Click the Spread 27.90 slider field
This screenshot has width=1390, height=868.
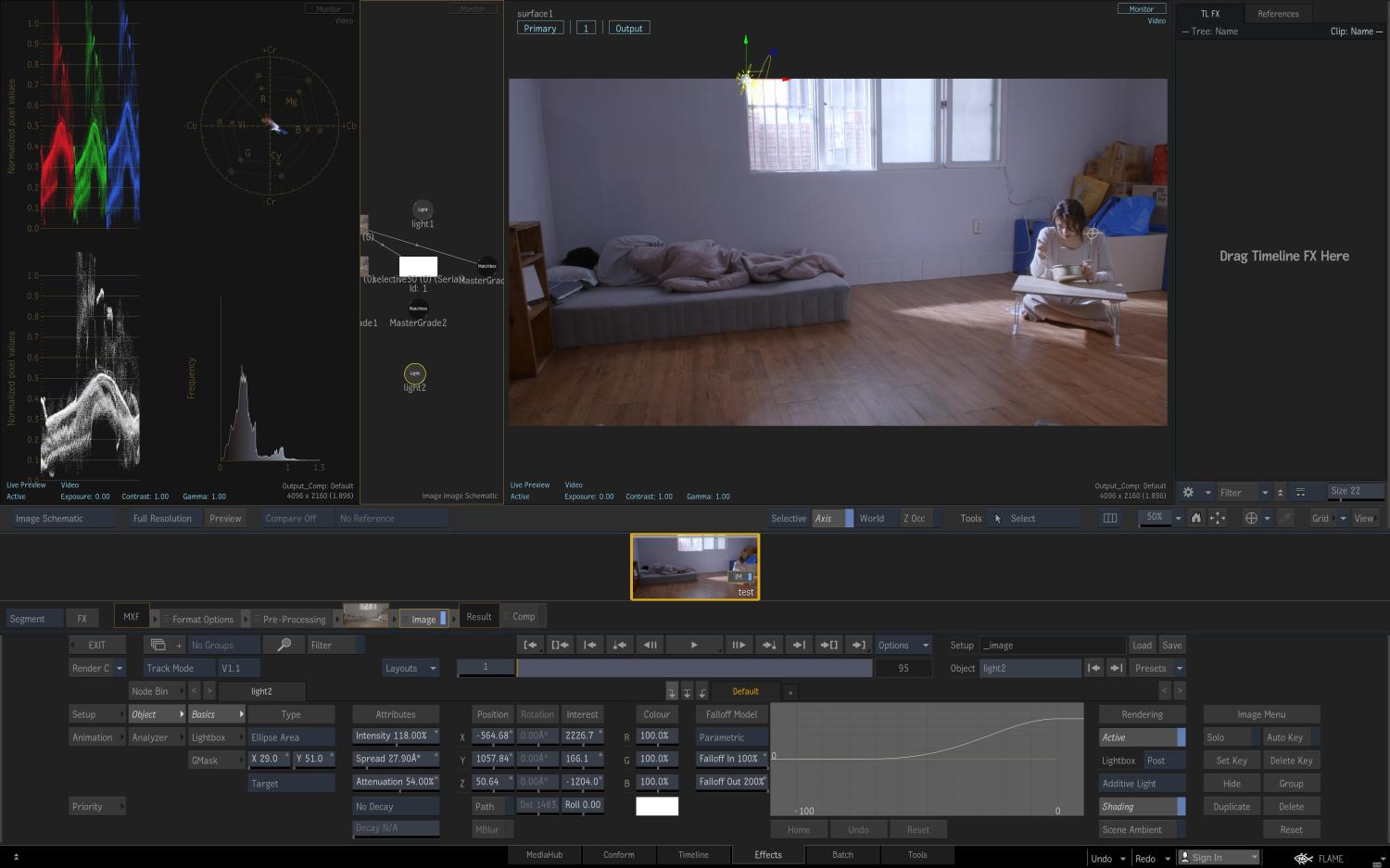(x=396, y=759)
